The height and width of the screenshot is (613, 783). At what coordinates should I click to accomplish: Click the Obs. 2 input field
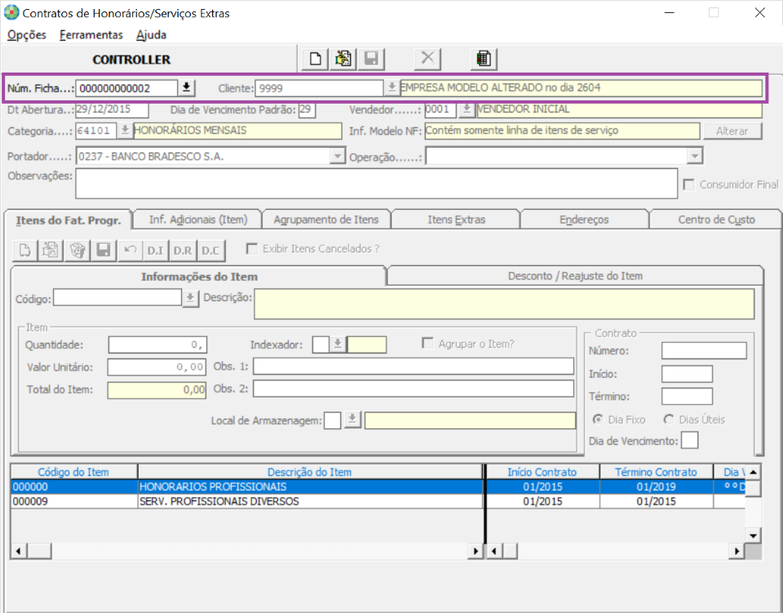pos(413,389)
